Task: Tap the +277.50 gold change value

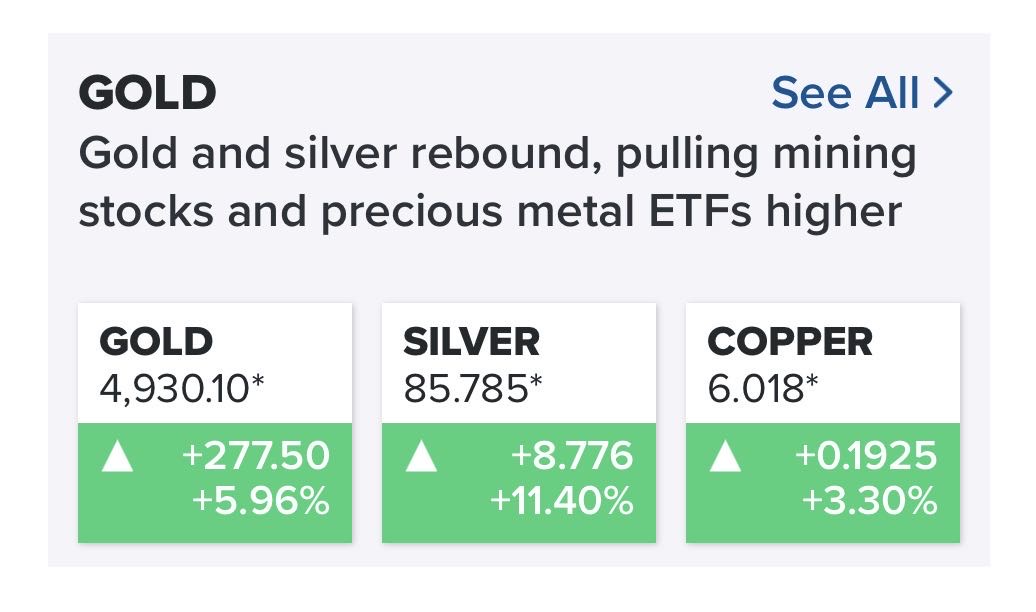Action: pyautogui.click(x=255, y=457)
